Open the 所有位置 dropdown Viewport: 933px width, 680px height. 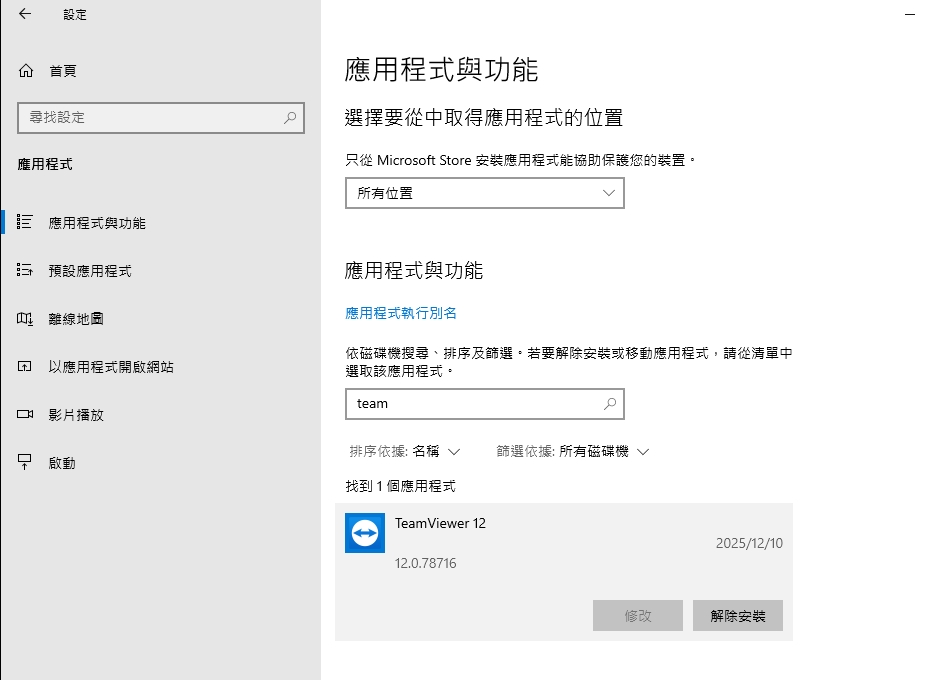click(484, 193)
